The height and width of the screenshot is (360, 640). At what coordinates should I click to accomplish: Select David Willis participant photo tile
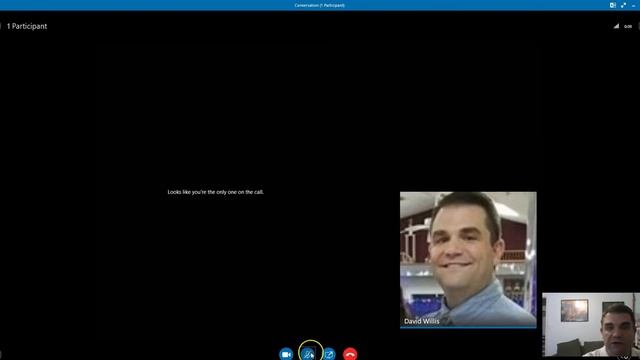point(468,260)
